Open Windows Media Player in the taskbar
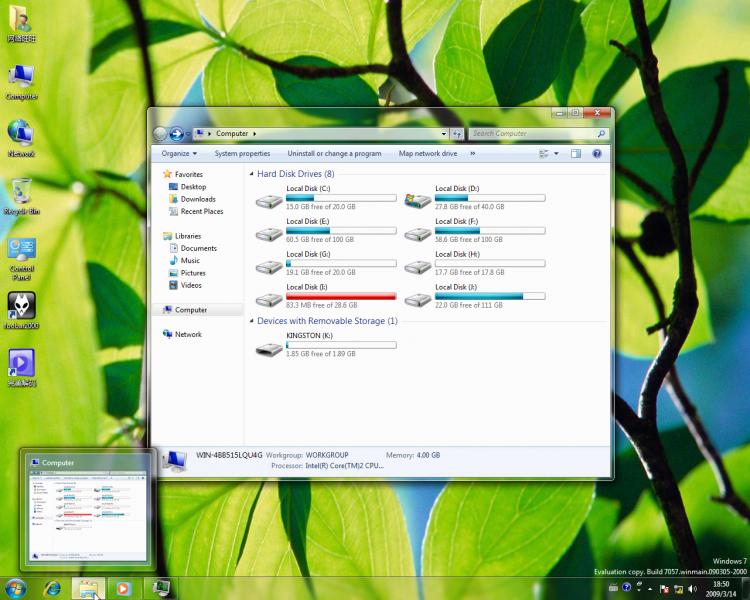The width and height of the screenshot is (750, 600). coord(123,588)
